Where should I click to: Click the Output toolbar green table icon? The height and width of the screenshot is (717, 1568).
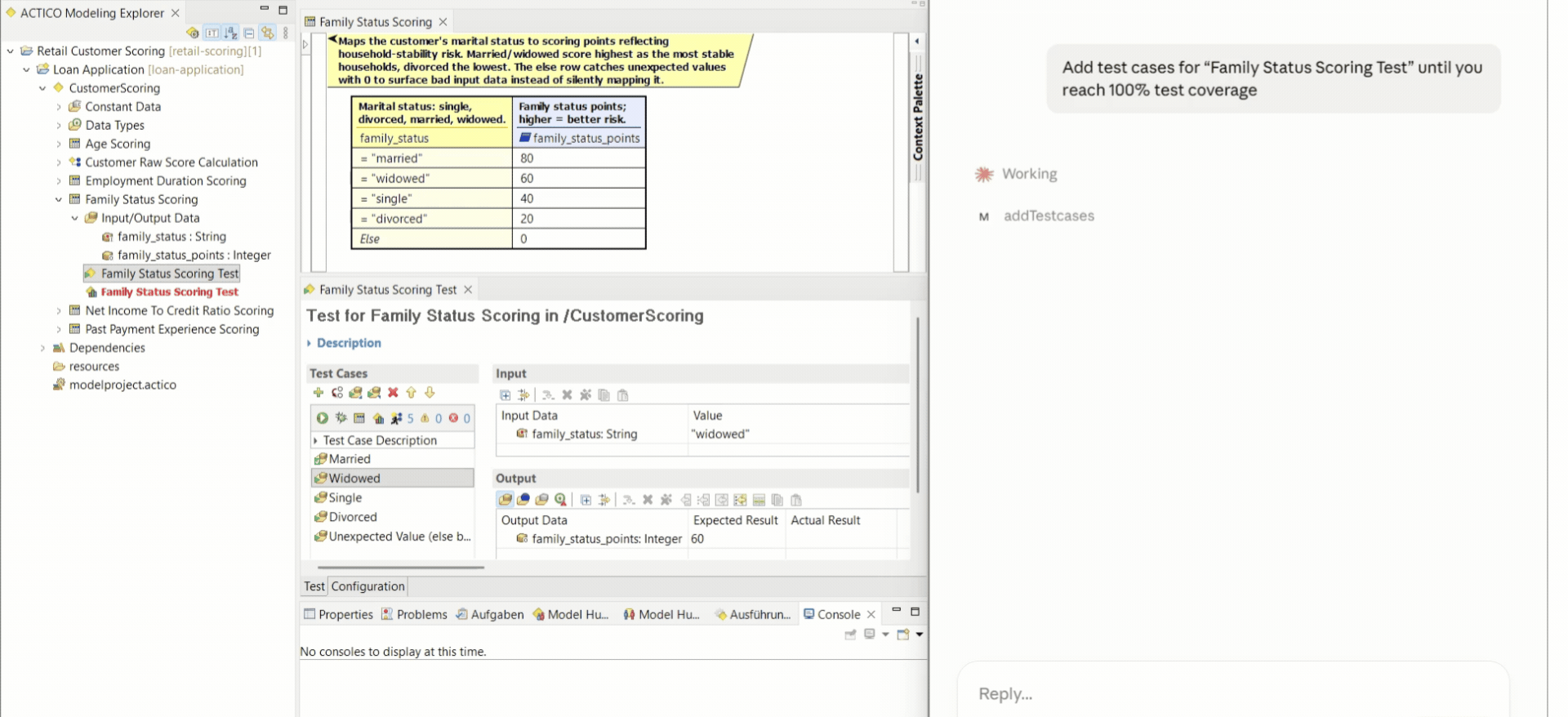coord(759,500)
